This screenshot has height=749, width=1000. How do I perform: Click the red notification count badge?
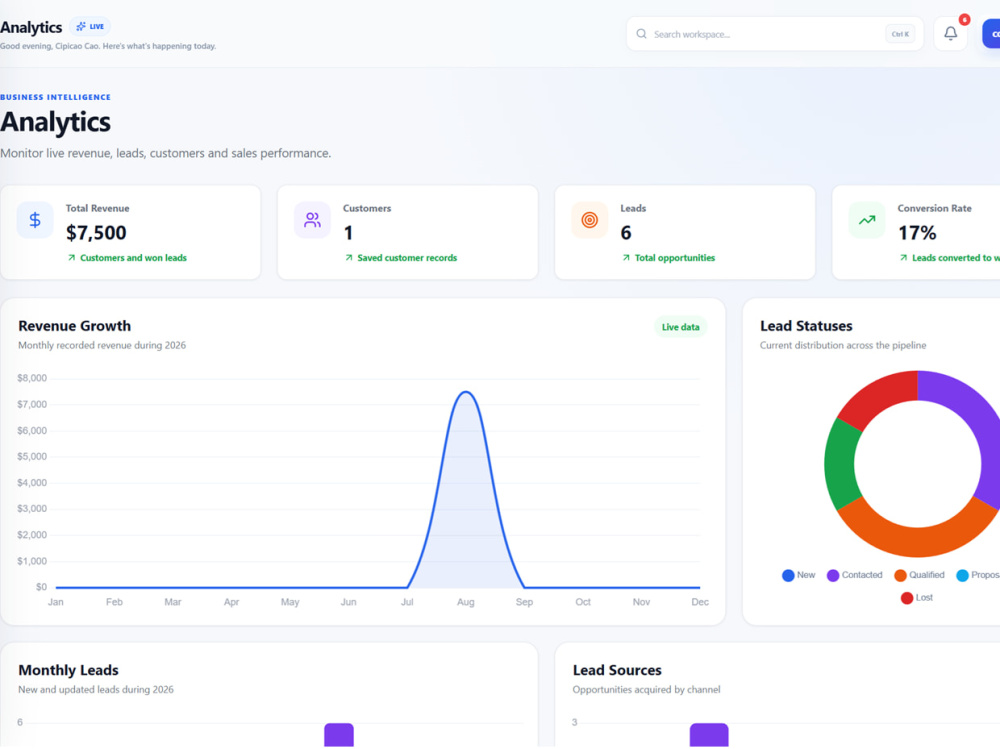964,20
